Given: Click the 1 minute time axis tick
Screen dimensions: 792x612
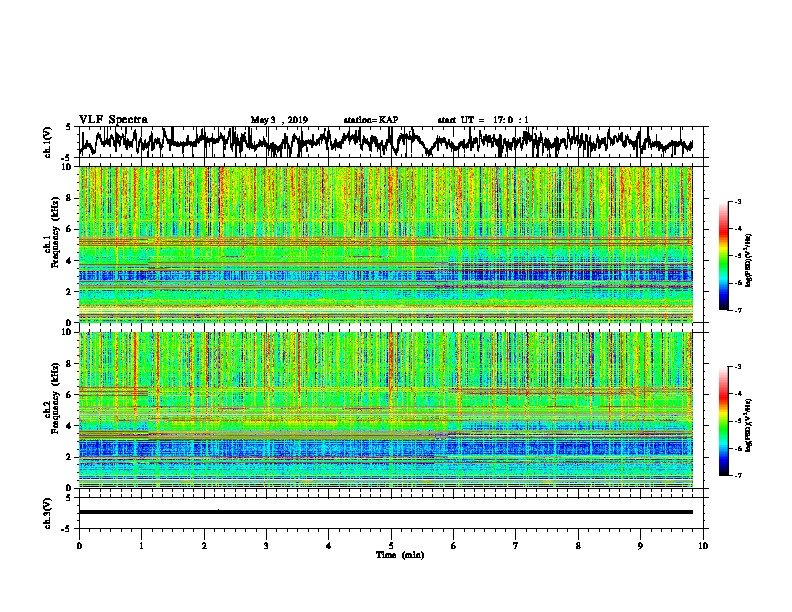Looking at the screenshot, I should pos(141,546).
